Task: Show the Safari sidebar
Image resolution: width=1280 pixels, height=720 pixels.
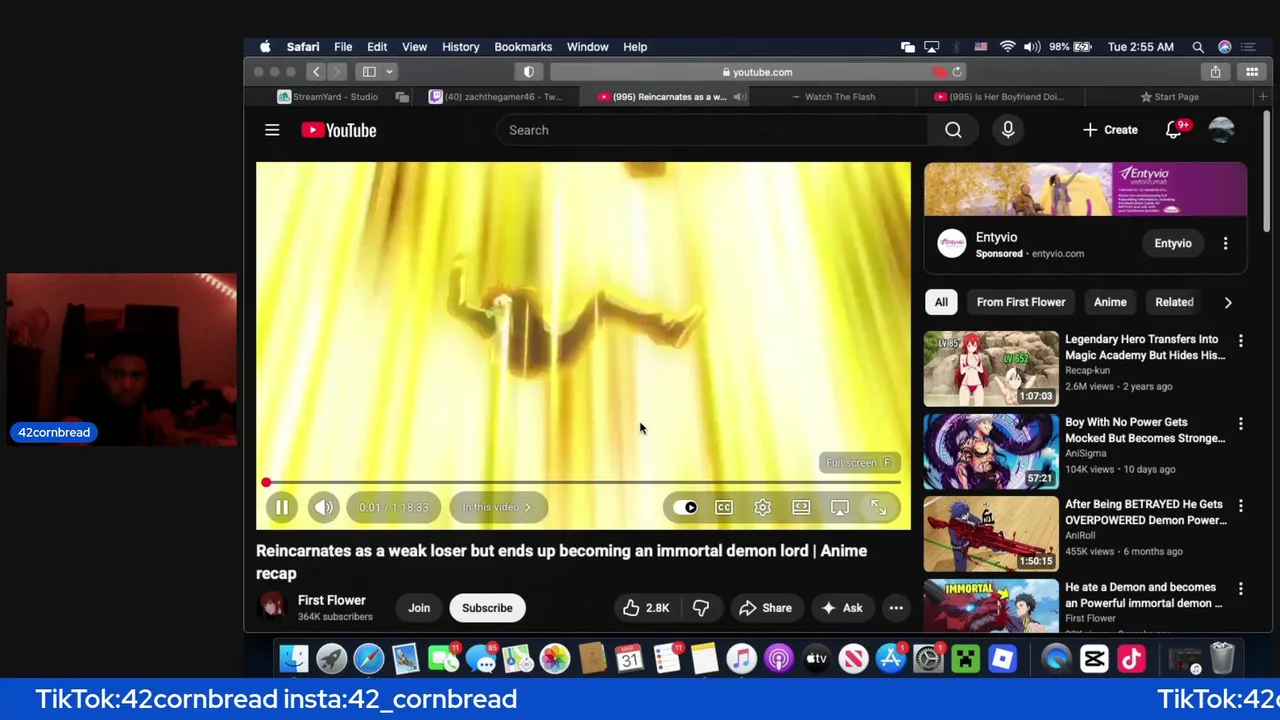Action: point(369,72)
